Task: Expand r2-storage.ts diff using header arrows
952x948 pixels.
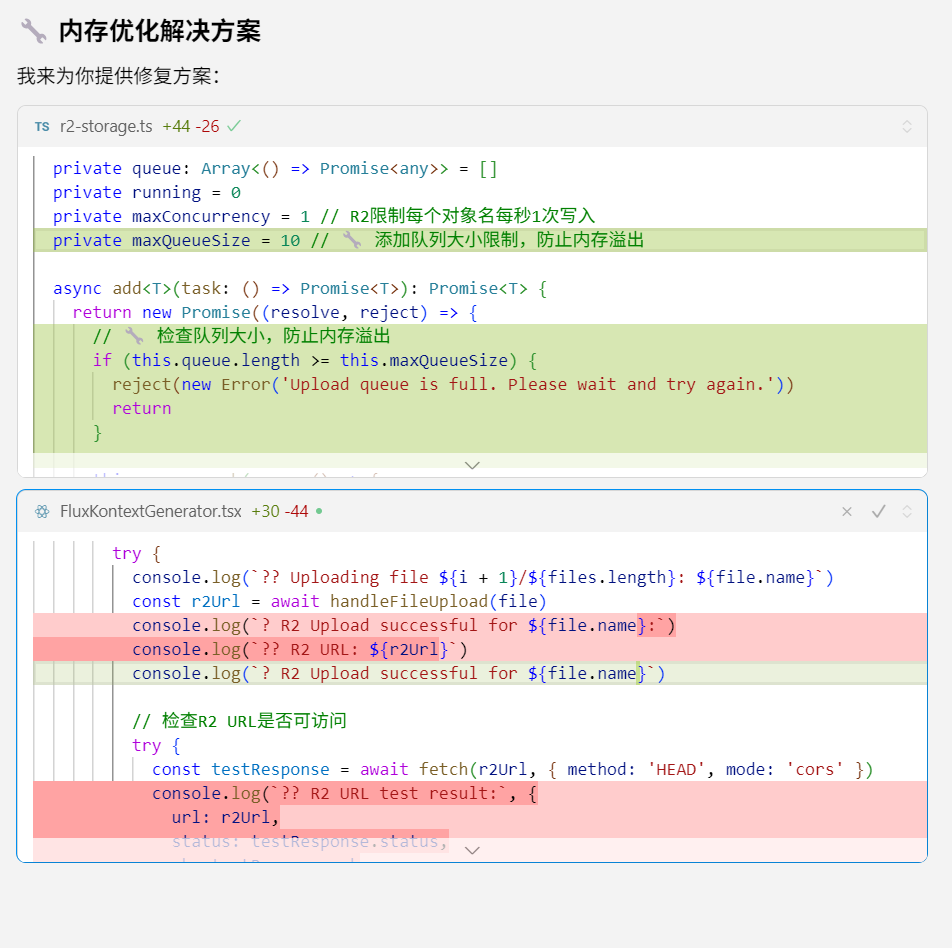Action: 906,126
